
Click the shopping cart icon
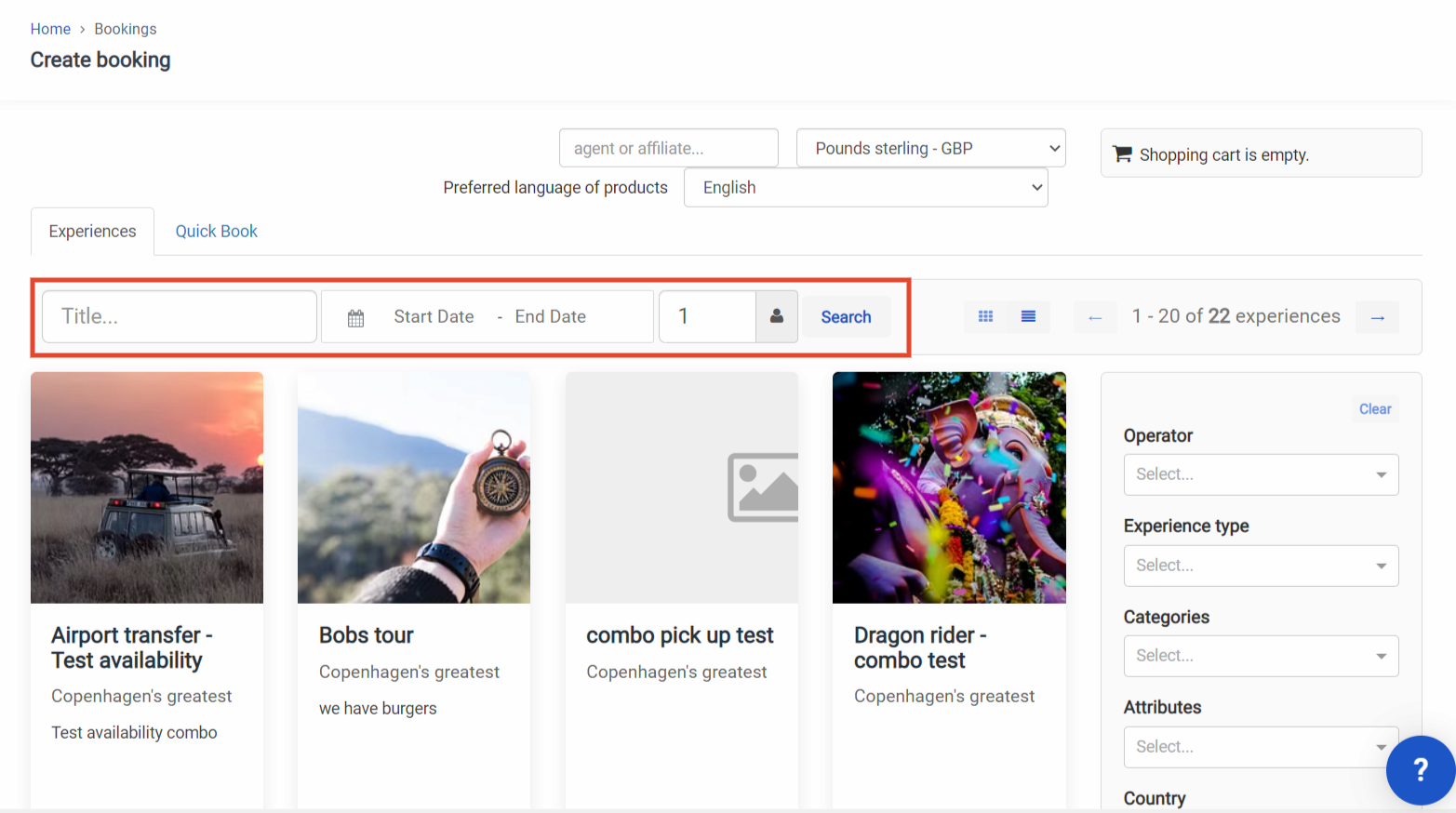(x=1123, y=154)
